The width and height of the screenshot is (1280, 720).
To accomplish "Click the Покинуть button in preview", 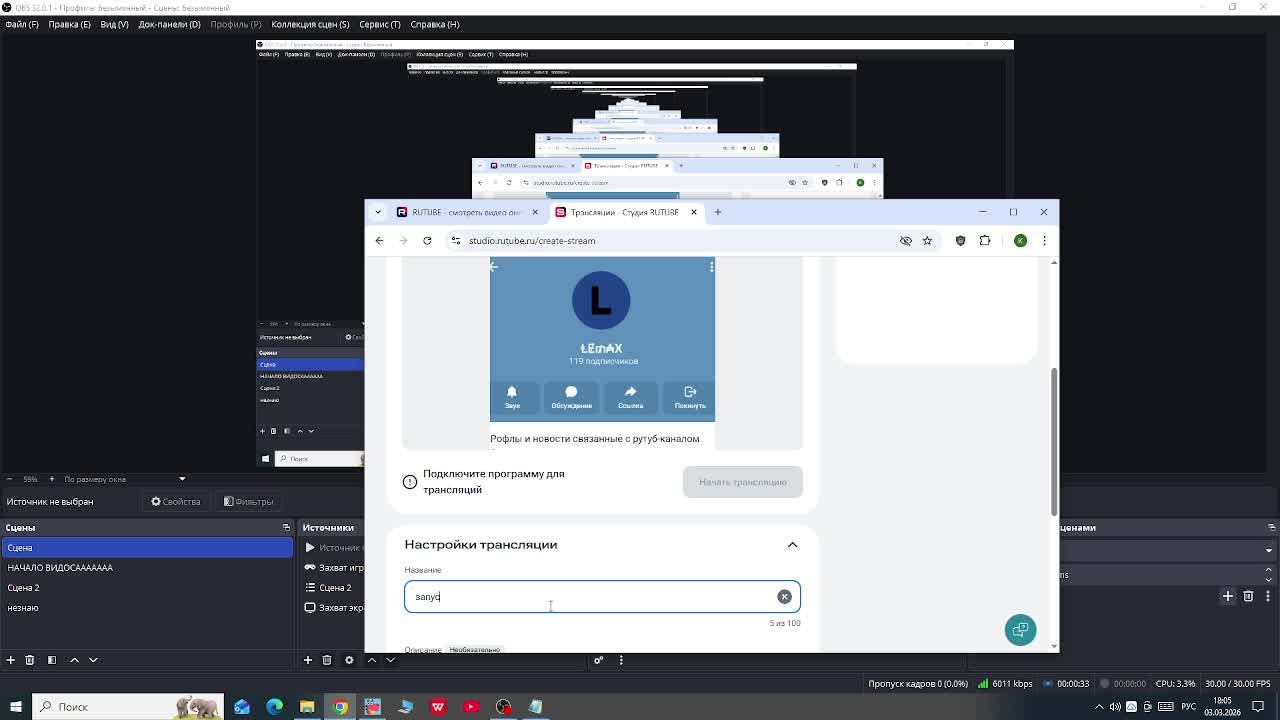I will [x=690, y=397].
